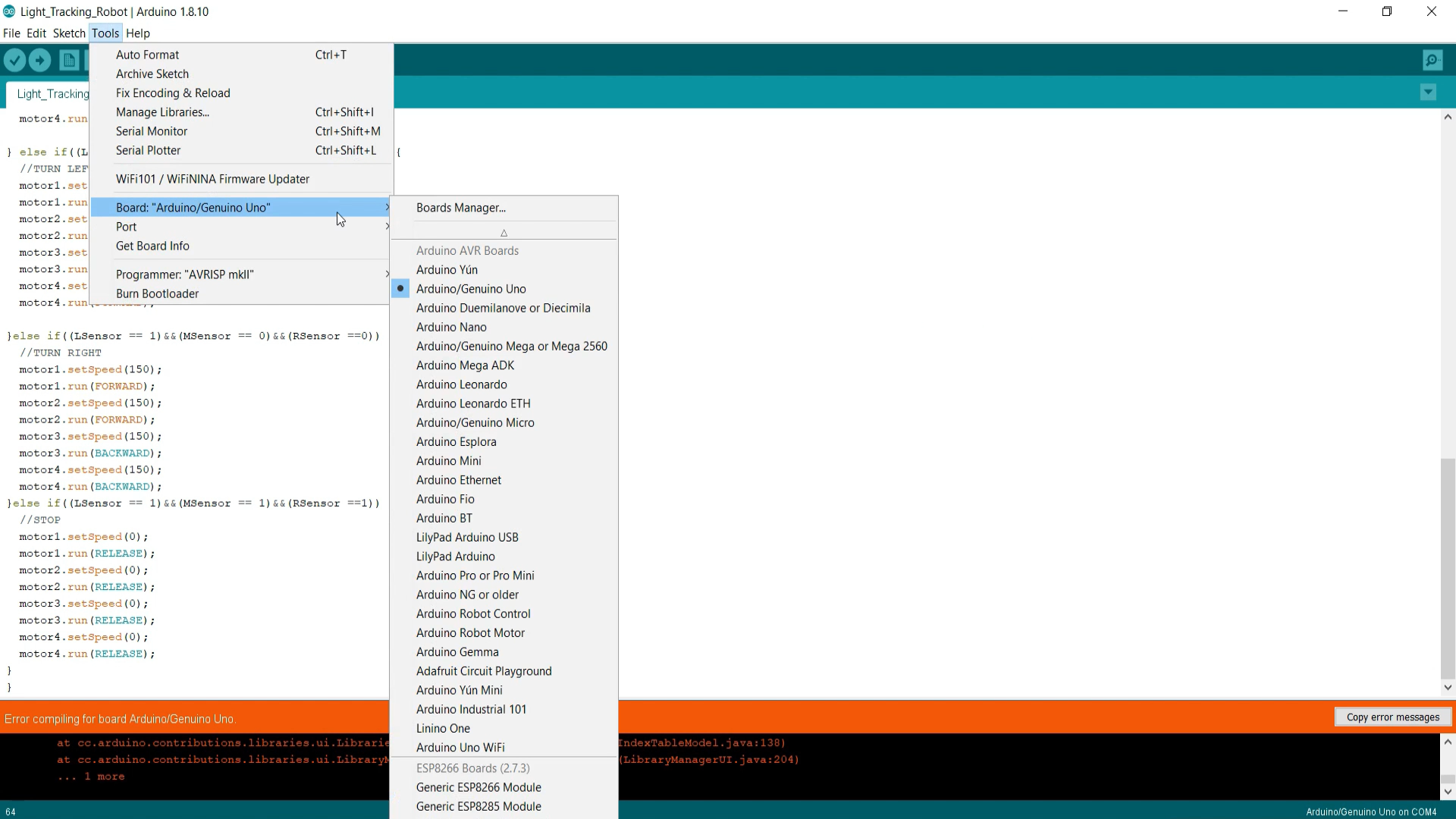Select Arduino Robot Control board
This screenshot has height=819, width=1456.
(x=504, y=613)
